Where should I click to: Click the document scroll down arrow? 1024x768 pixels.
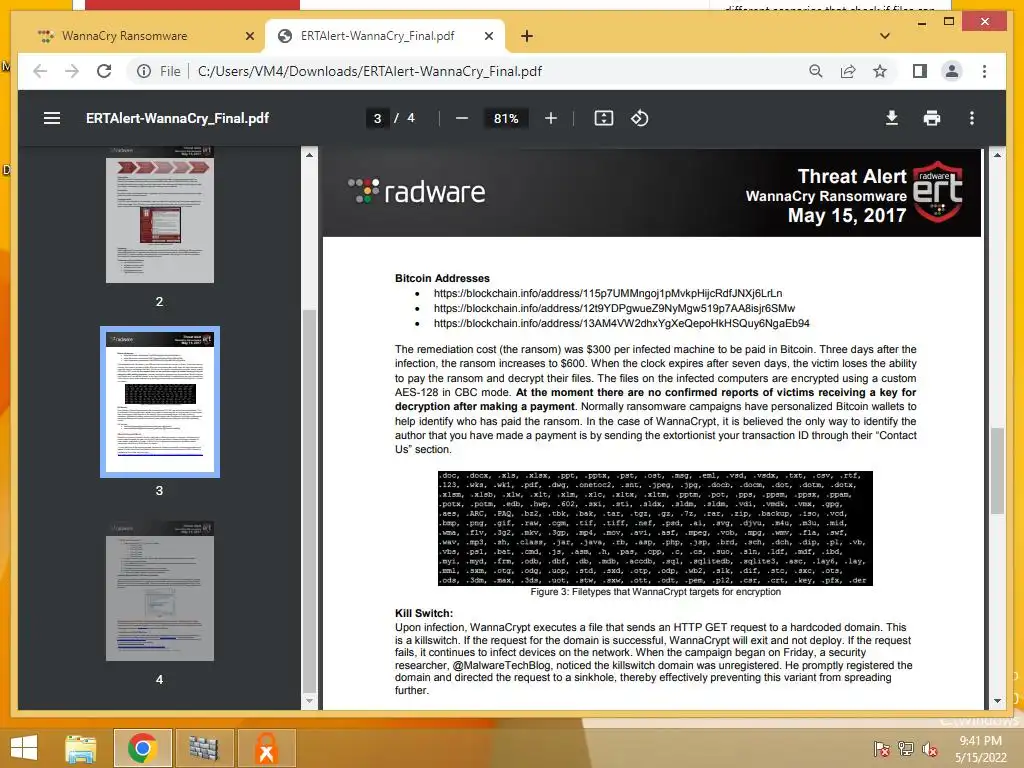click(x=997, y=701)
